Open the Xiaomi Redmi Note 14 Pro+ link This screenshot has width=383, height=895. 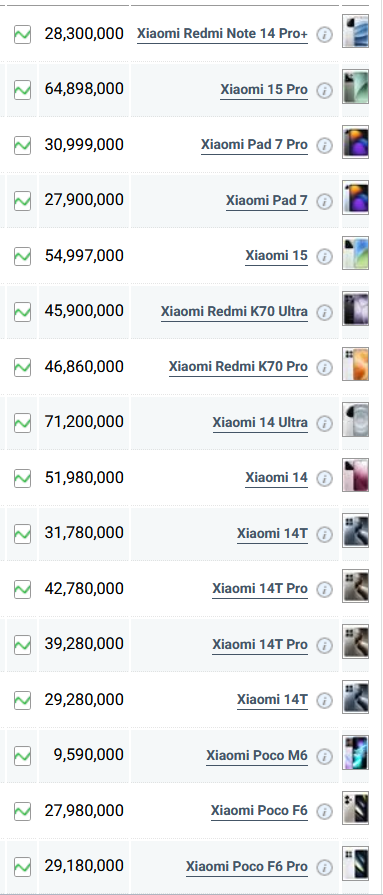[x=222, y=34]
